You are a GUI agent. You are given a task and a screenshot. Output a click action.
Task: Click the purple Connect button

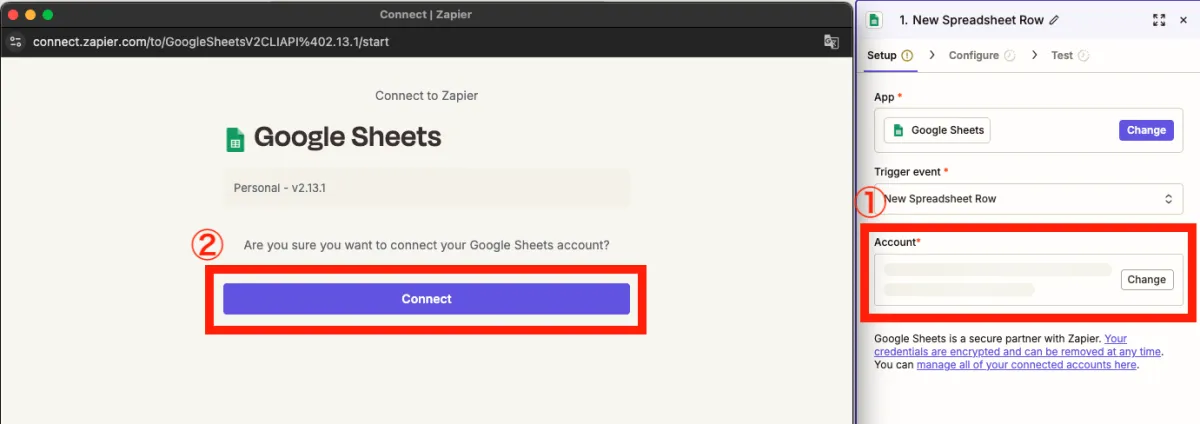pos(426,299)
